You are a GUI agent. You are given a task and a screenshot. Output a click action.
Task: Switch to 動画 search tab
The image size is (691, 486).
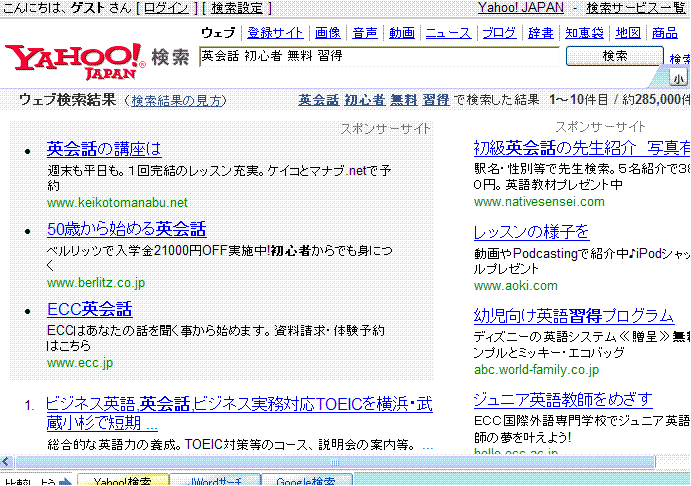(402, 33)
